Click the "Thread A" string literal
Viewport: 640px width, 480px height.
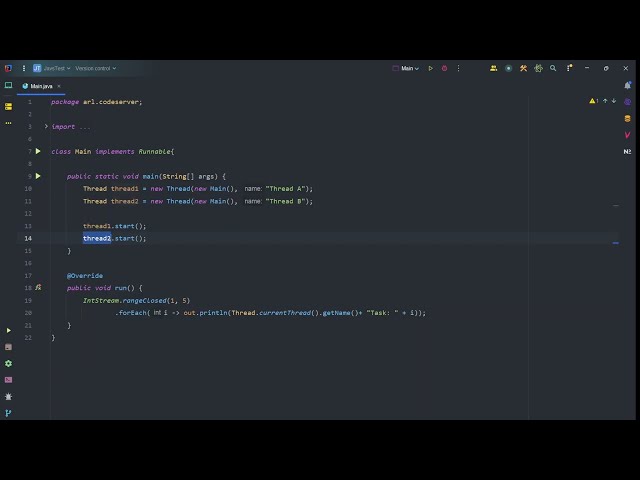(285, 189)
